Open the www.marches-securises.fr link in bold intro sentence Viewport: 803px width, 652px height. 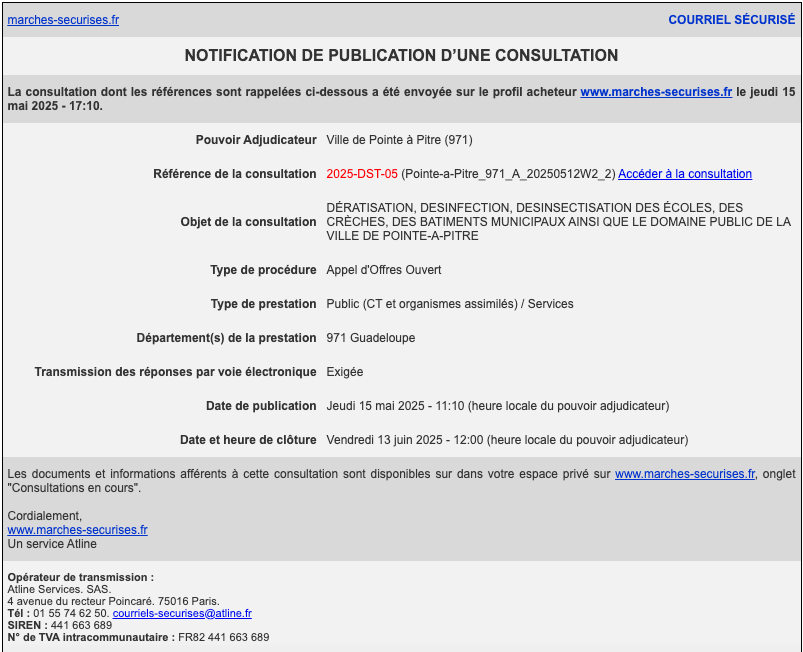(656, 92)
